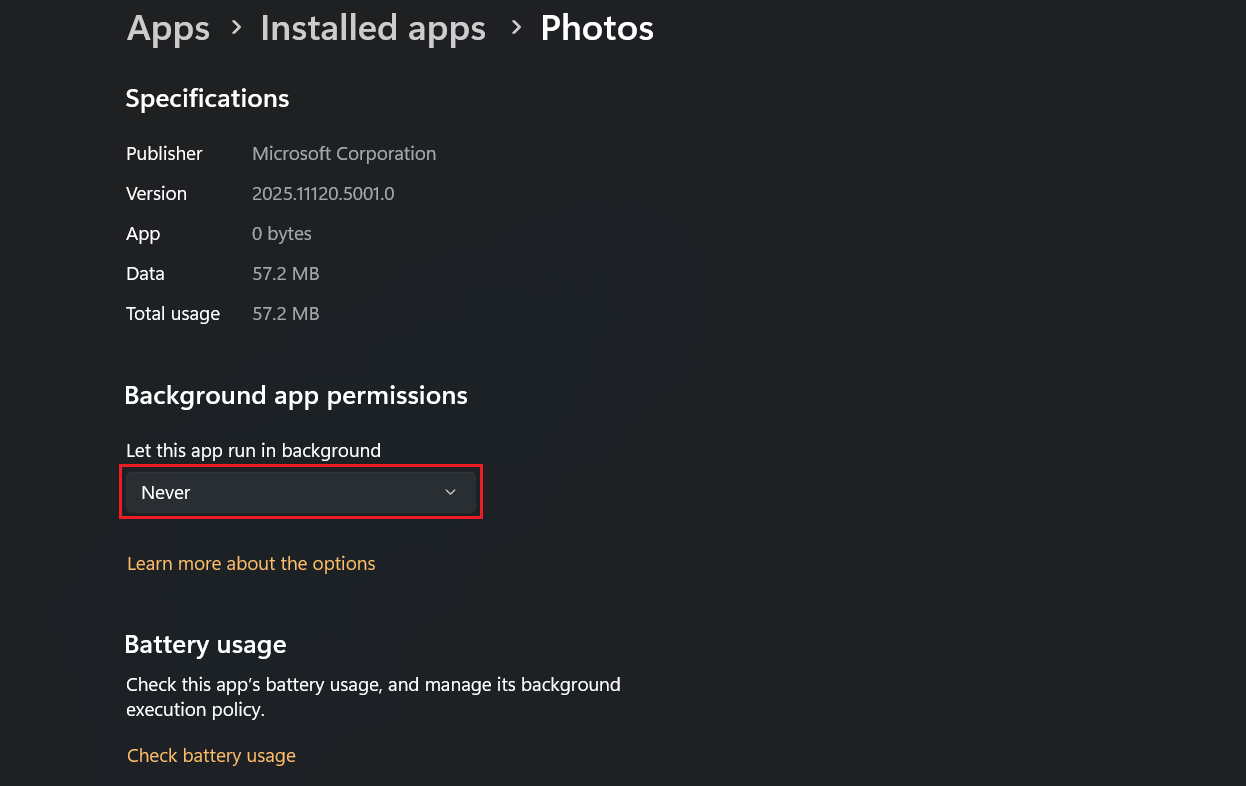This screenshot has width=1246, height=786.
Task: Click the dropdown arrow beside Never
Action: 450,492
